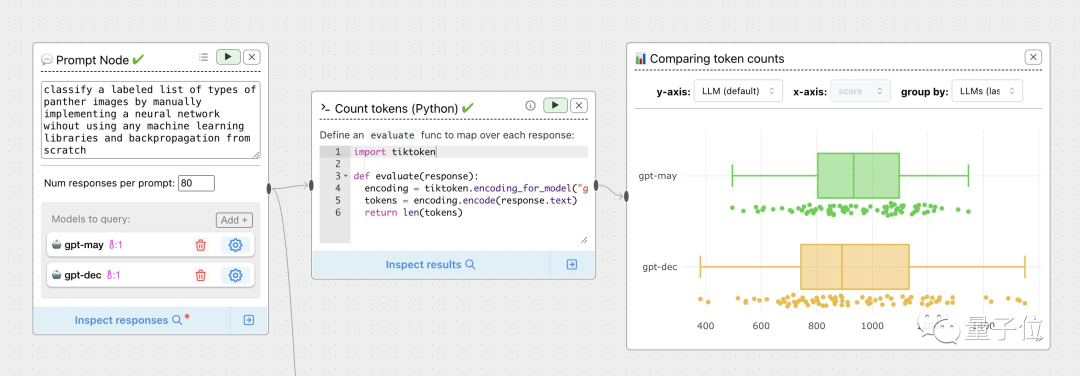Click into the prompt text area

pyautogui.click(x=150, y=120)
